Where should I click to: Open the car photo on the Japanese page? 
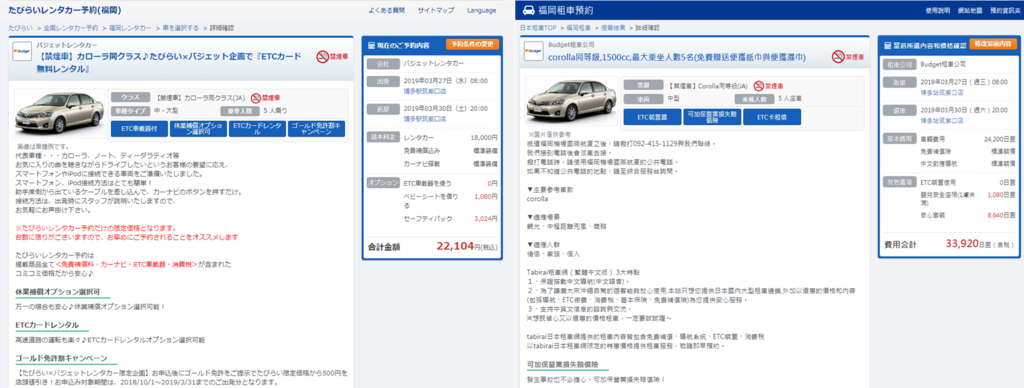click(x=59, y=114)
